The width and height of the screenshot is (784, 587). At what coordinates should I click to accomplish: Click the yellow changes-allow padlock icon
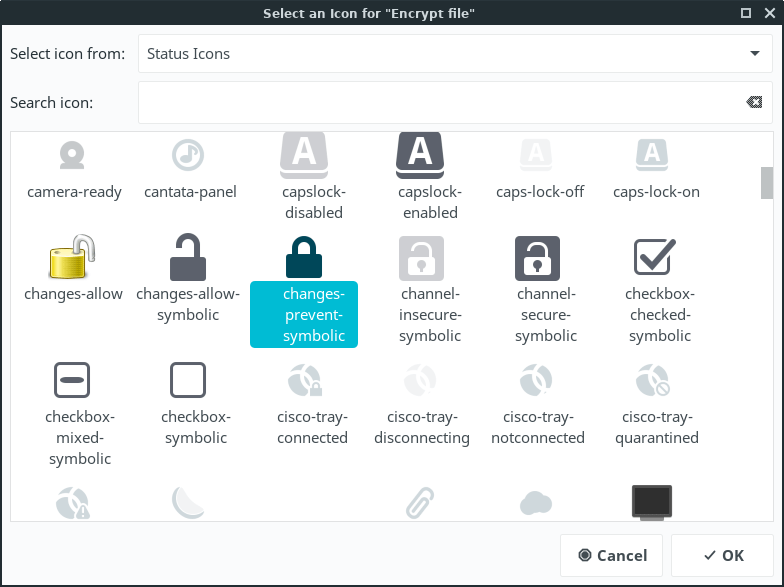[x=73, y=258]
